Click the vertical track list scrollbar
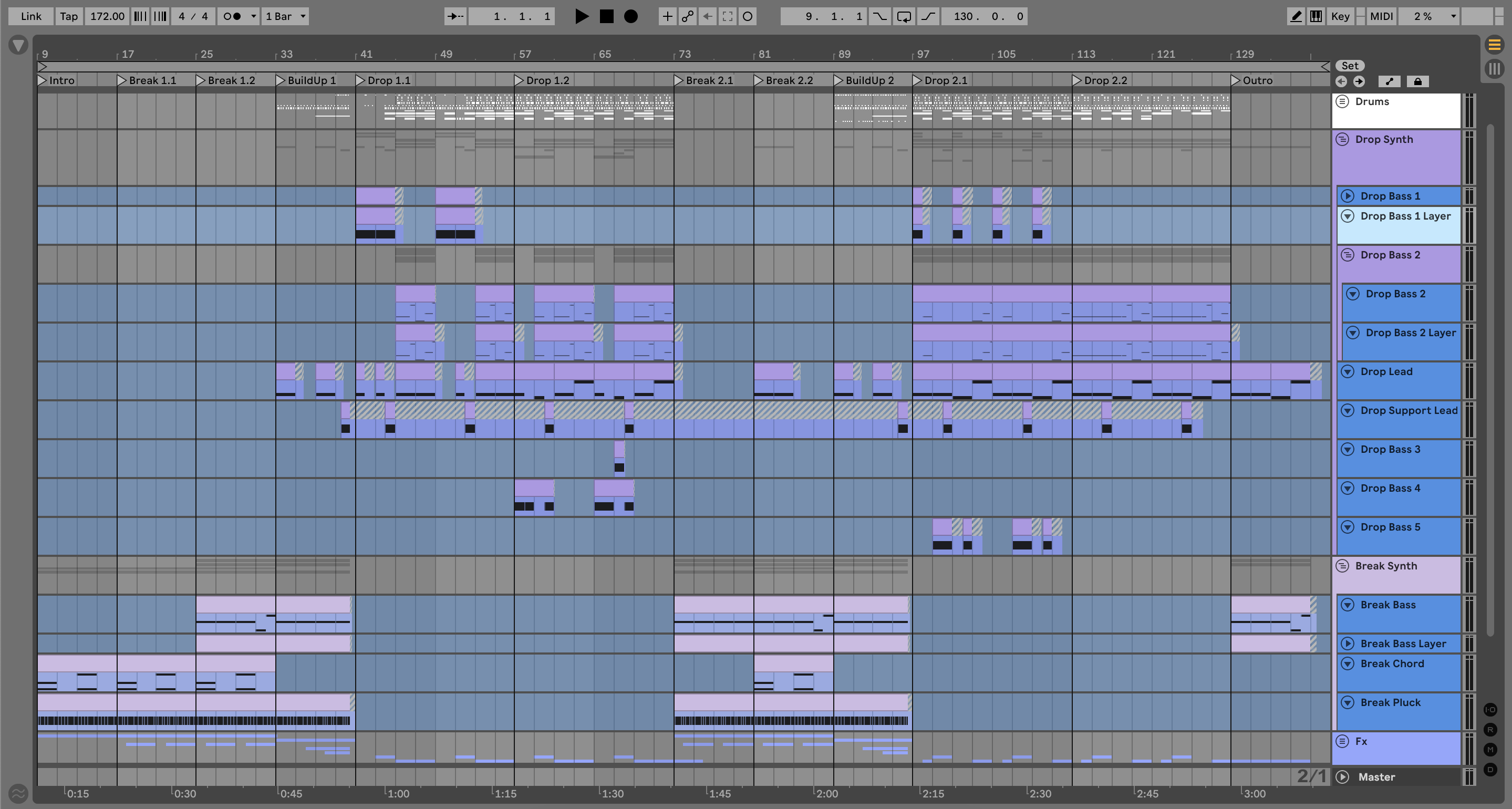Screen dimensions: 1512x809 [x=1490, y=379]
